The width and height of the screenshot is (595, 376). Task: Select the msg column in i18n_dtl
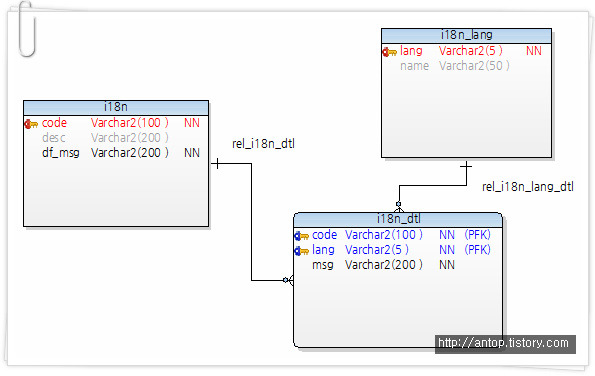pyautogui.click(x=323, y=265)
